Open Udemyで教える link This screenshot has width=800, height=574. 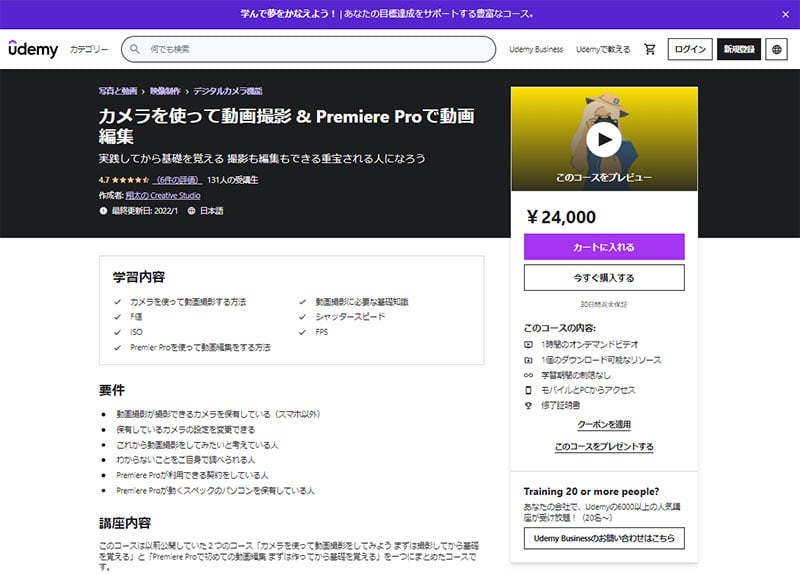[603, 49]
